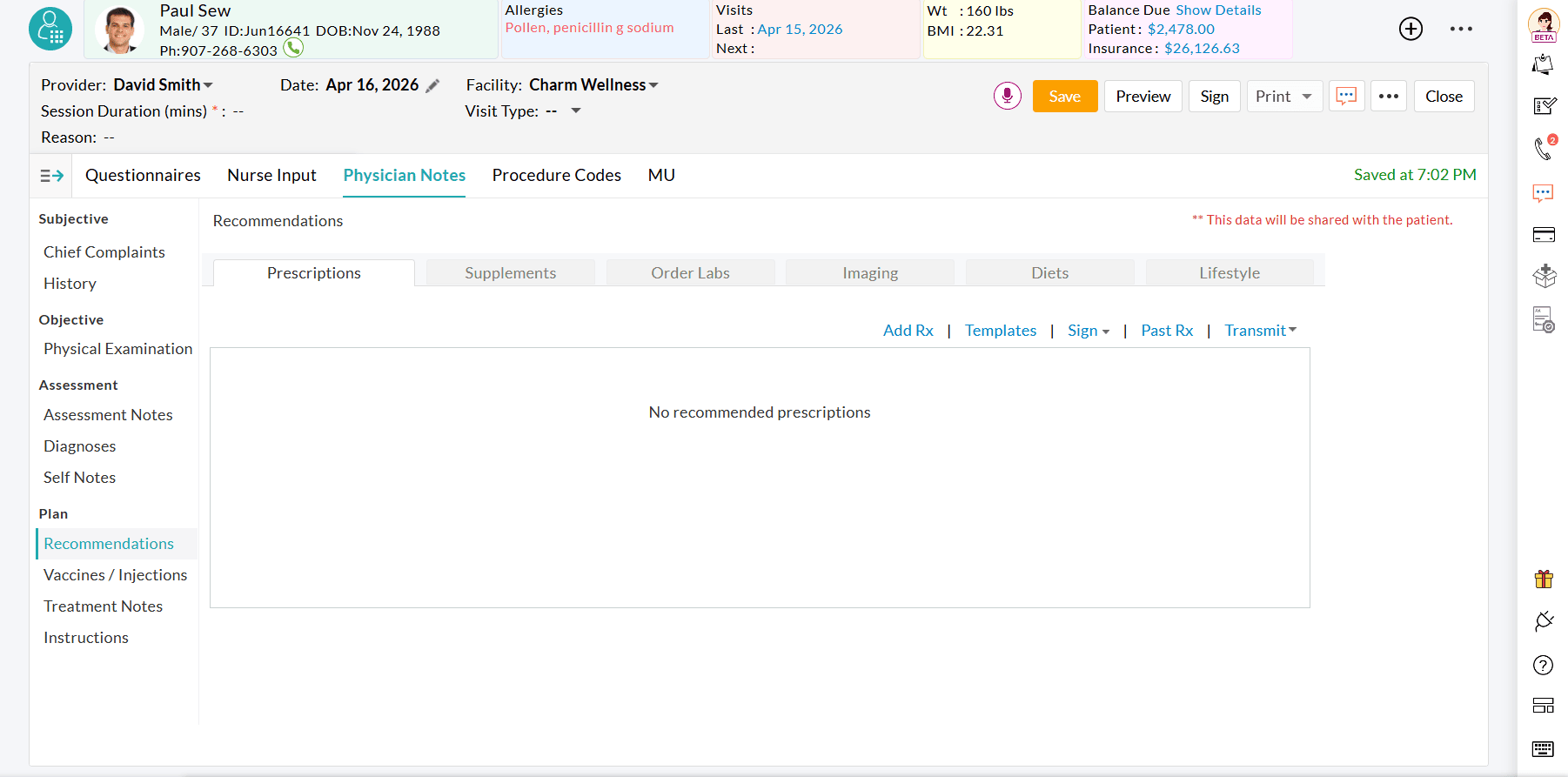The height and width of the screenshot is (777, 1568).
Task: Switch to the Imaging tab
Action: click(x=870, y=273)
